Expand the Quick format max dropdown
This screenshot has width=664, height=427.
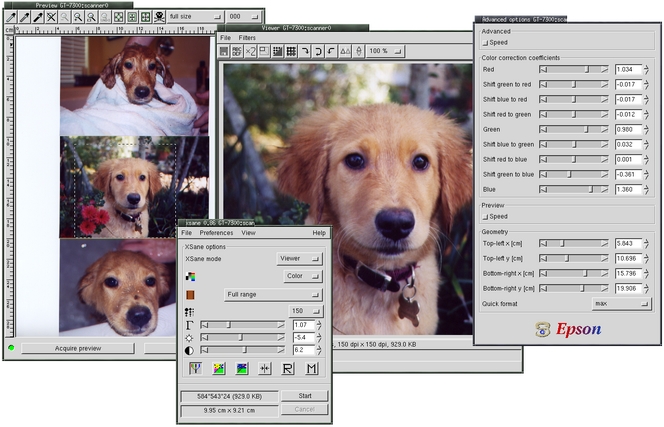tap(620, 303)
